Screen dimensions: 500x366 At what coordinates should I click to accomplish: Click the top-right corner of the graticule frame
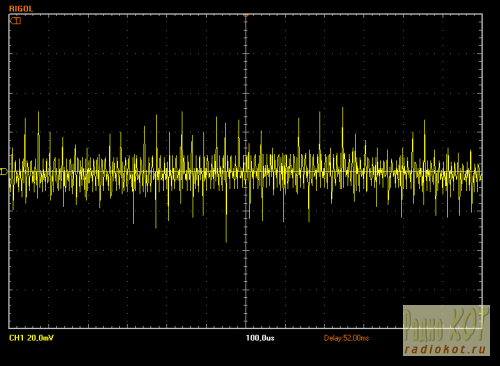point(482,14)
